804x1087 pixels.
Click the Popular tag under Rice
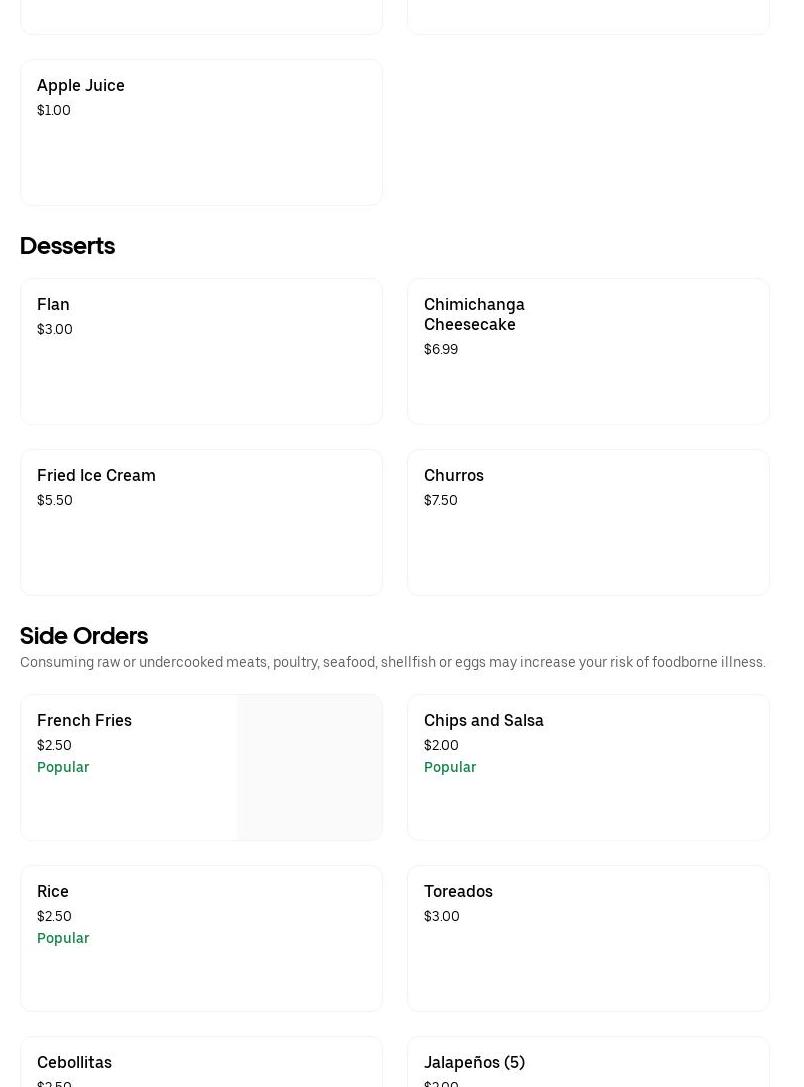(x=63, y=938)
